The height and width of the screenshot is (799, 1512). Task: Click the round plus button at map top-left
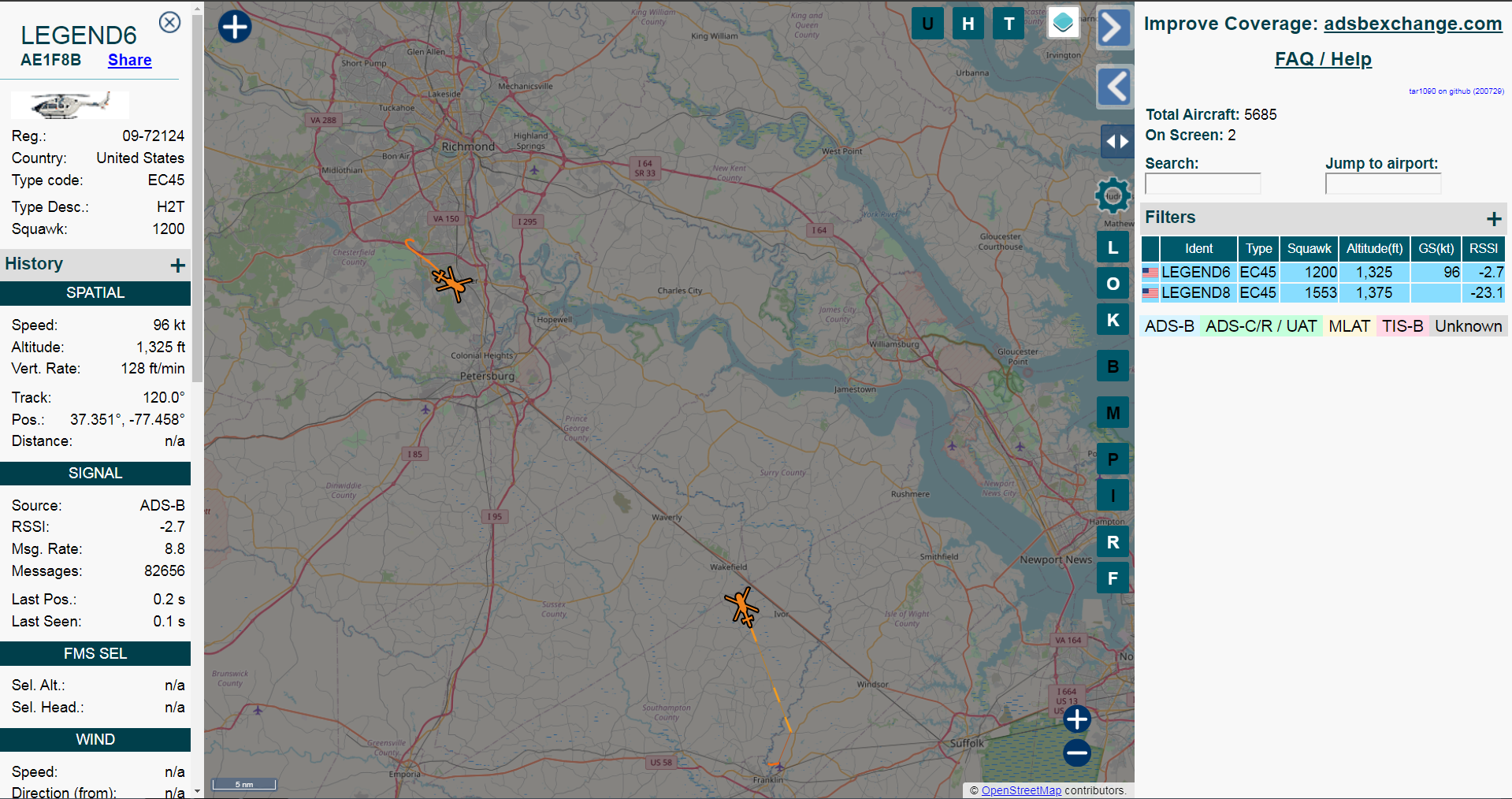tap(235, 27)
